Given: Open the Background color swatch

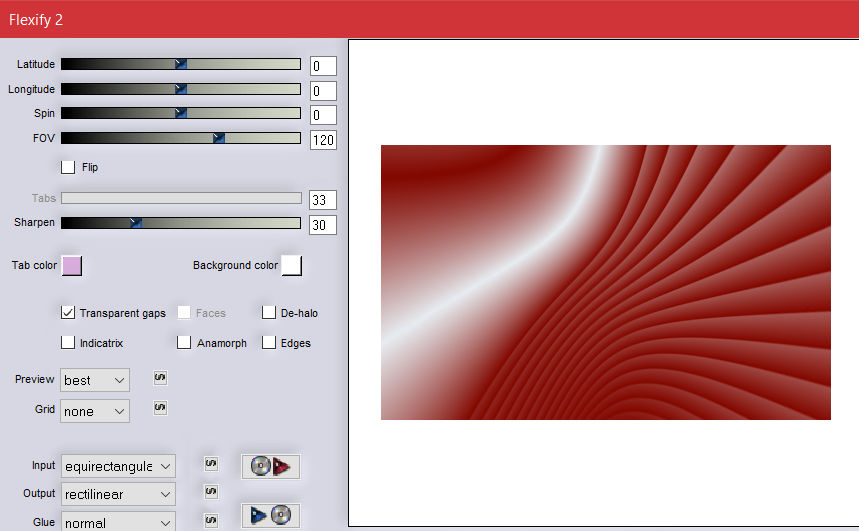Looking at the screenshot, I should tap(291, 266).
